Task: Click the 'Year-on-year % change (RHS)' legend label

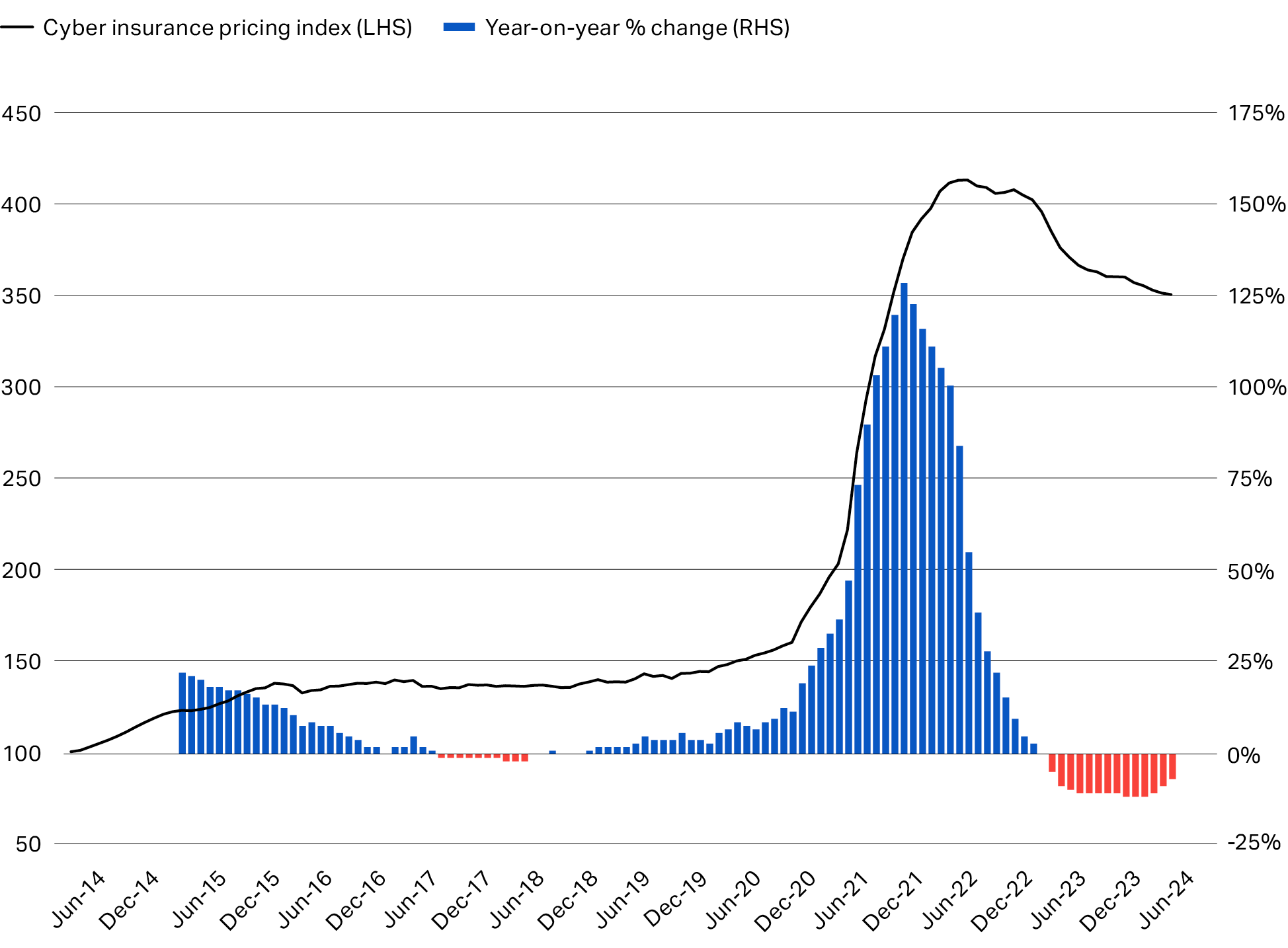Action: coord(637,28)
